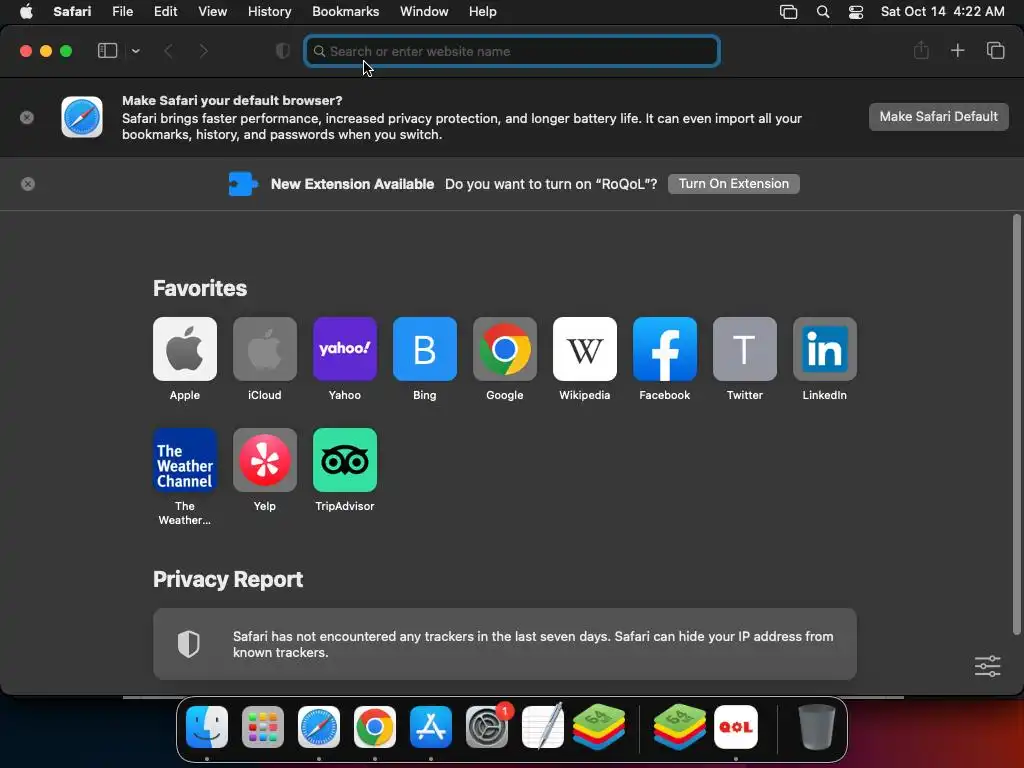
Task: Click the start page vertical scrollbar
Action: (1016, 424)
